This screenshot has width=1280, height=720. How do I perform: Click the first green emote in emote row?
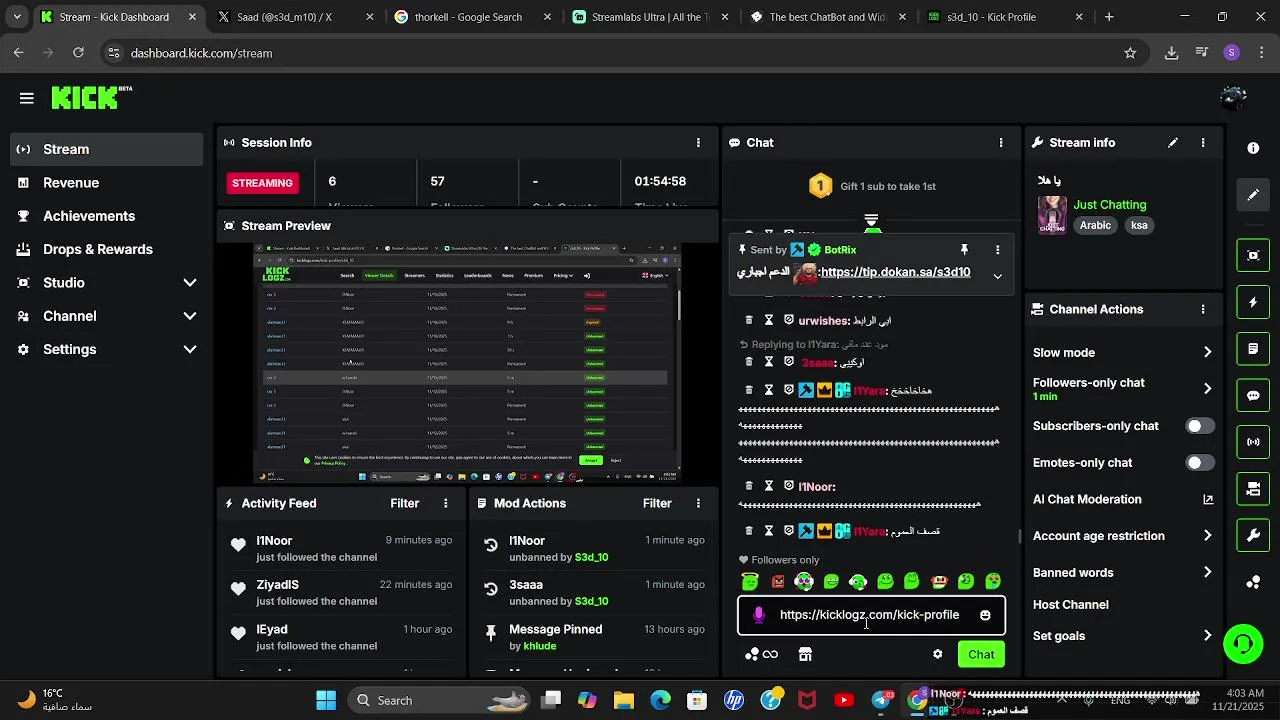[x=751, y=581]
